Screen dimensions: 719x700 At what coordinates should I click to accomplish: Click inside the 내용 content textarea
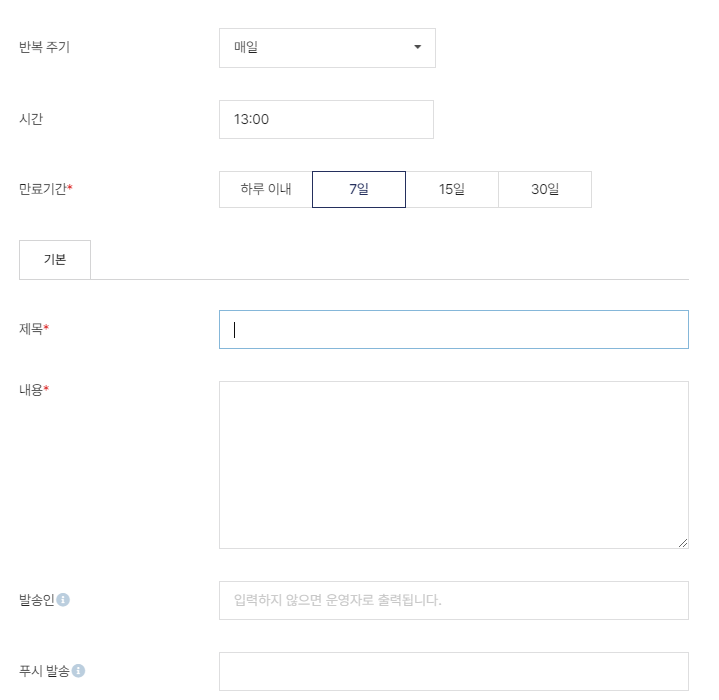[454, 465]
